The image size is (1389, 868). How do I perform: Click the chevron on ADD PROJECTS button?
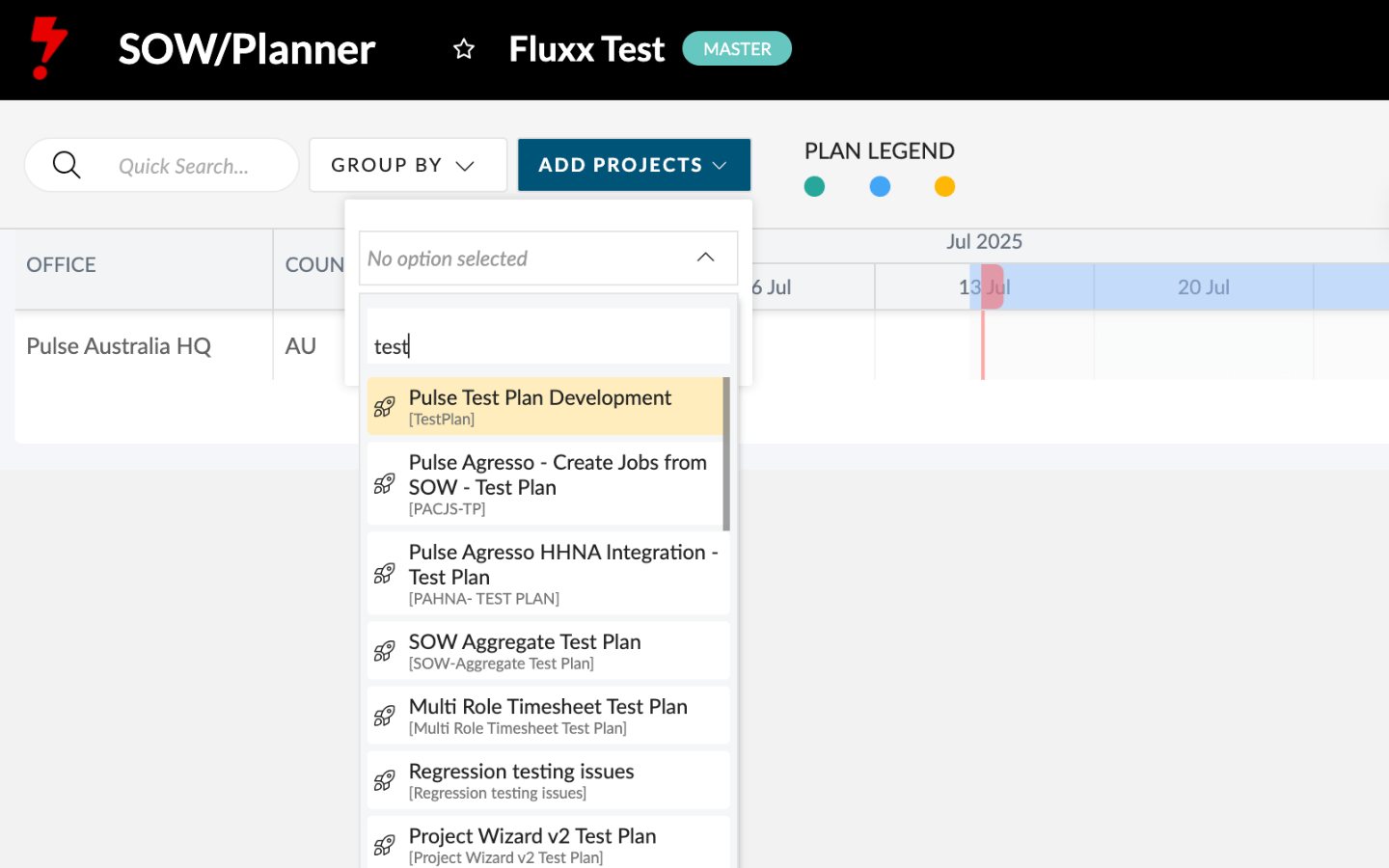(x=720, y=166)
